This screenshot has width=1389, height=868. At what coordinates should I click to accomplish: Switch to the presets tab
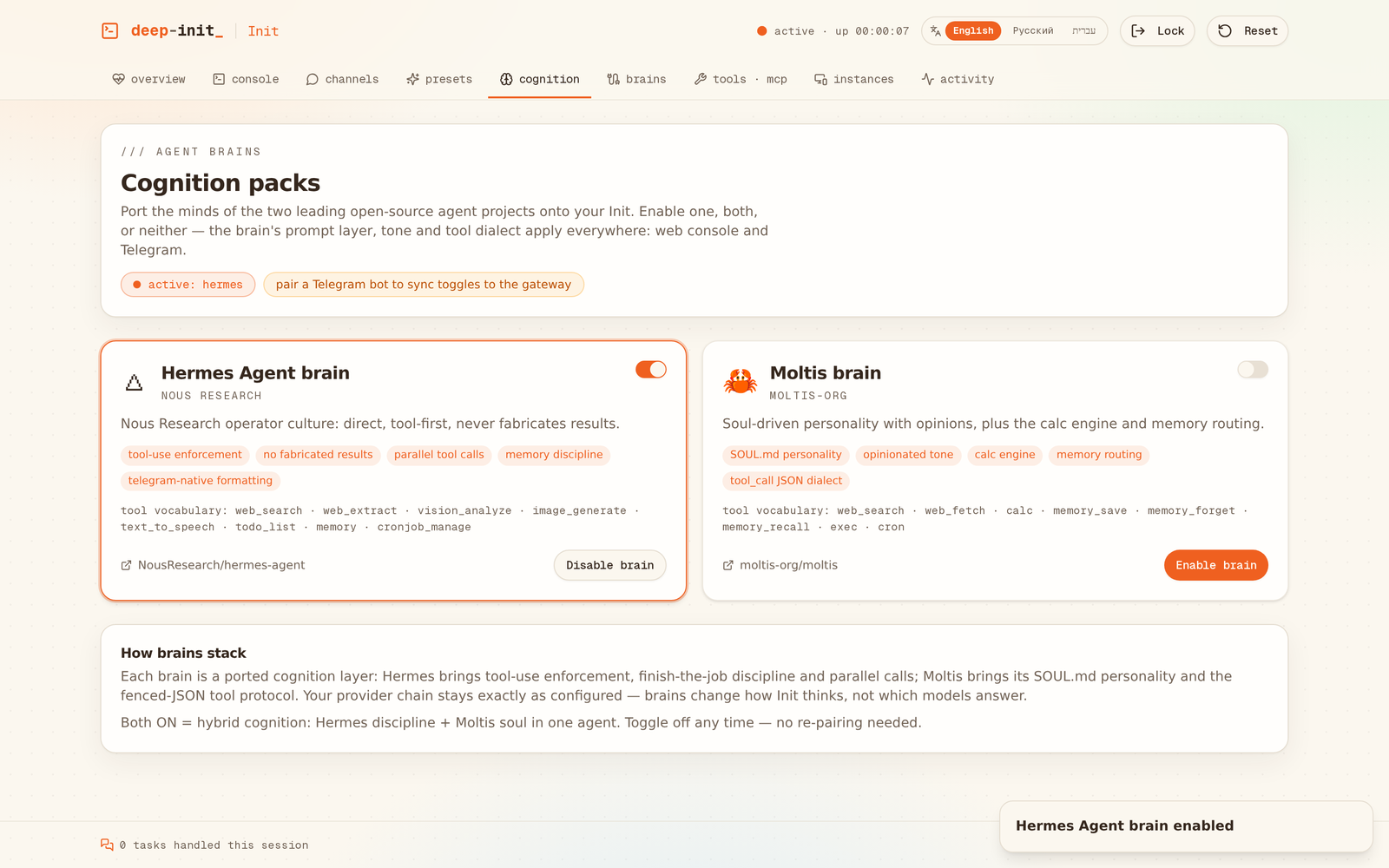(x=439, y=79)
